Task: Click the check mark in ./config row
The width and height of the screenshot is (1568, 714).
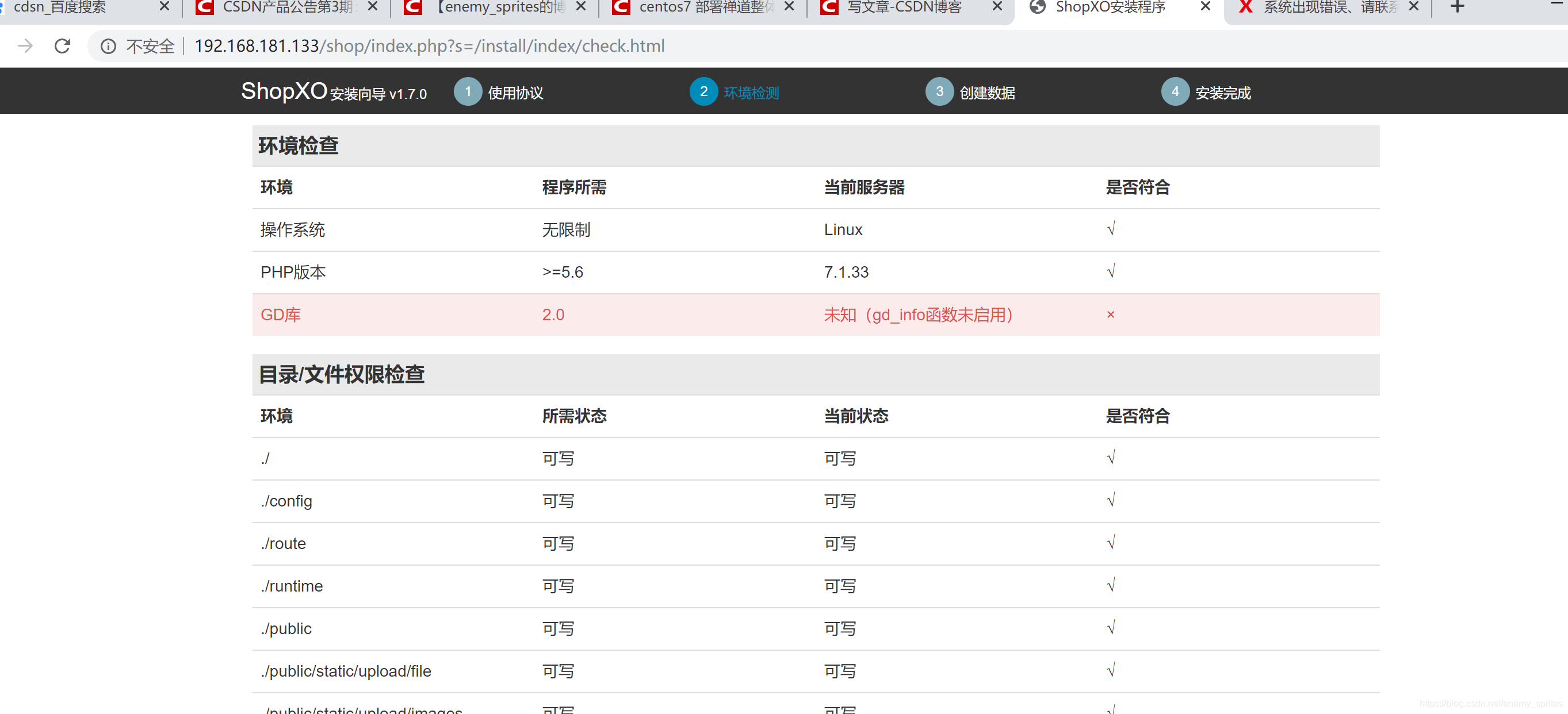Action: pyautogui.click(x=1111, y=500)
